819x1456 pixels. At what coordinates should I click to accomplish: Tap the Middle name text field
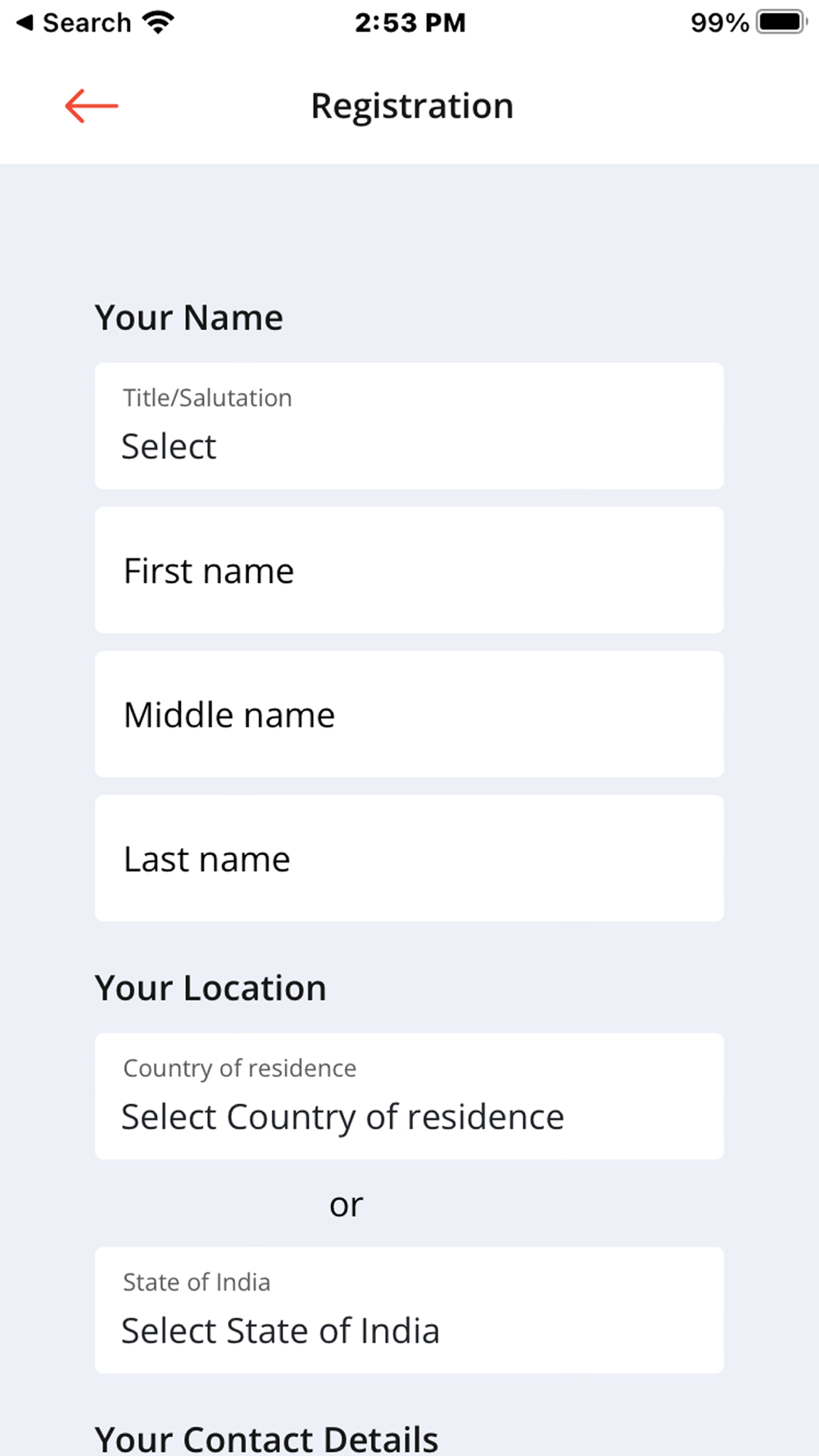point(409,715)
